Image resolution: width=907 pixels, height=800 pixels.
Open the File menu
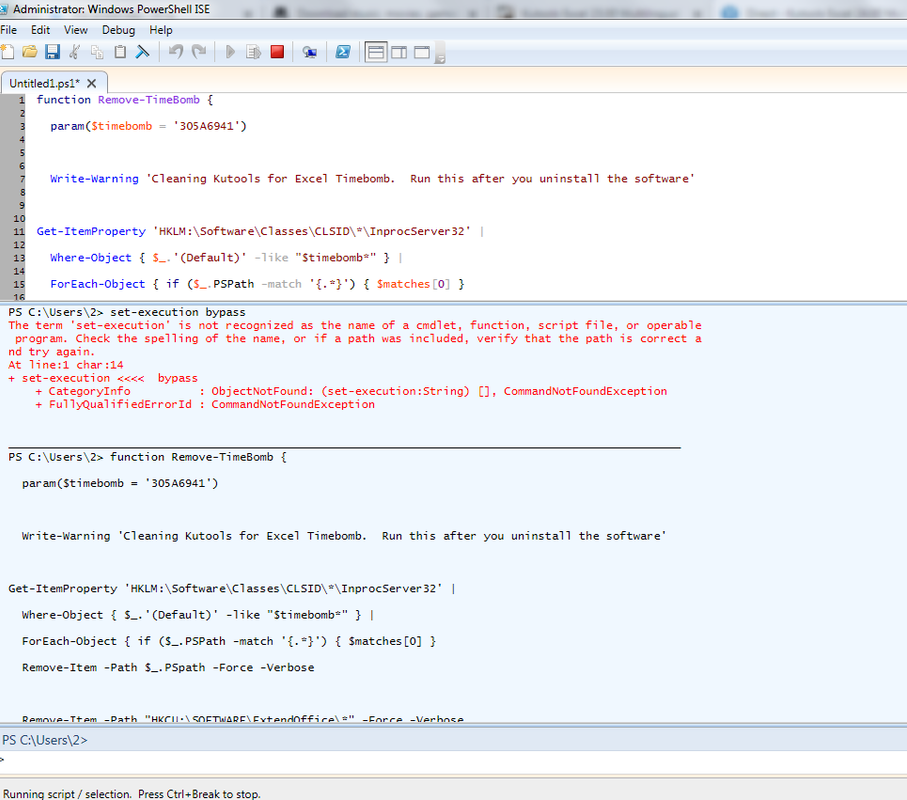click(9, 30)
